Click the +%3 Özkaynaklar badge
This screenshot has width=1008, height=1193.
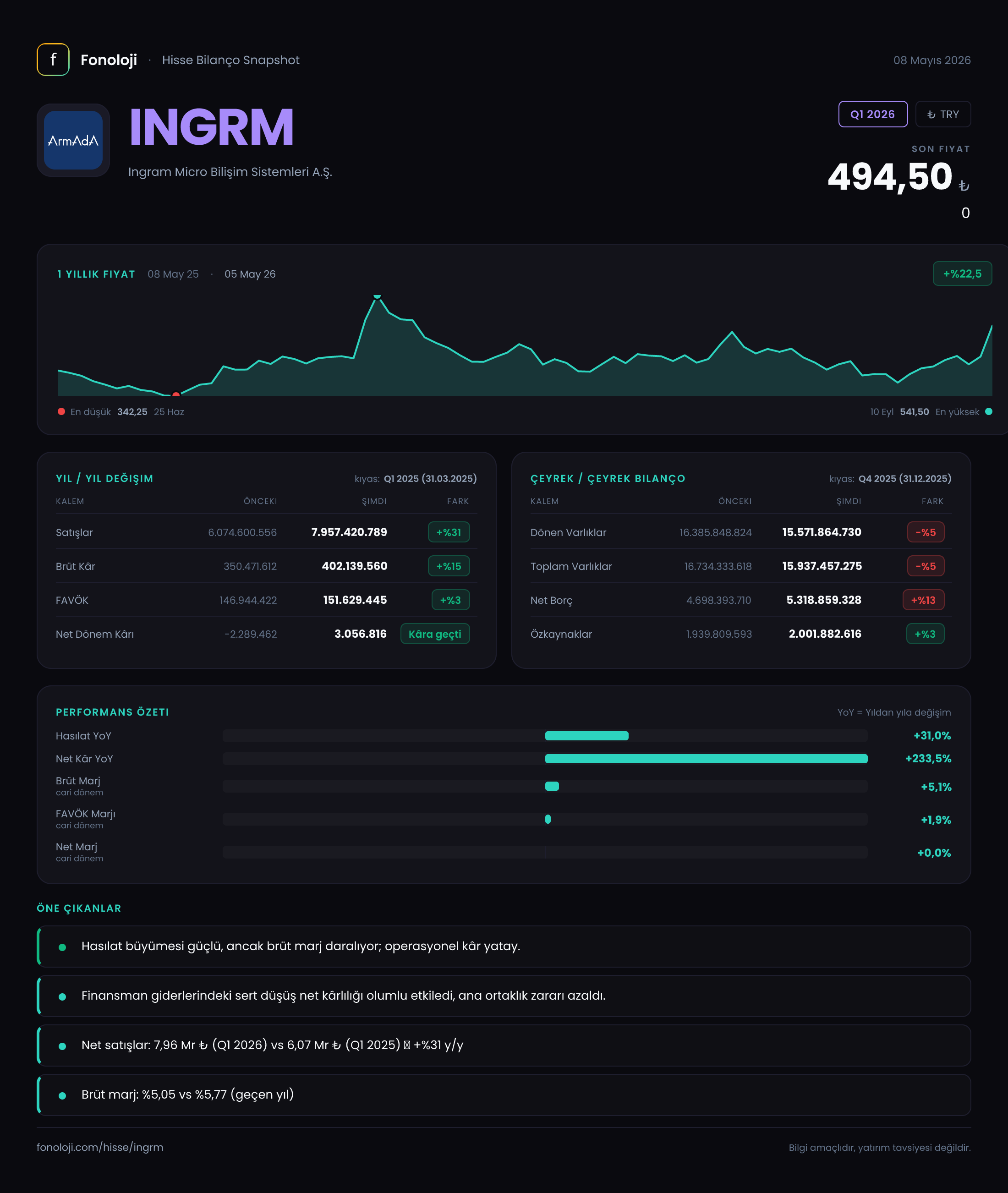pyautogui.click(x=925, y=634)
